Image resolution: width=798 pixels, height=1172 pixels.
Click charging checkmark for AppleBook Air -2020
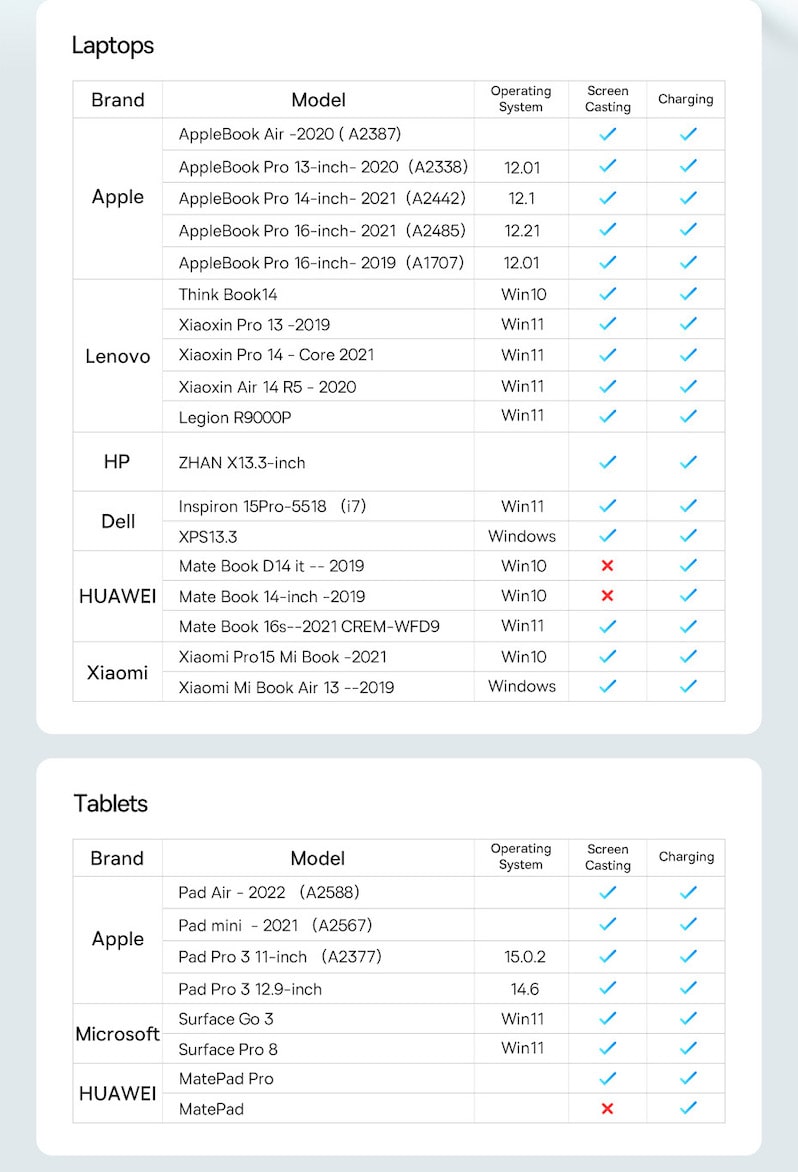(688, 134)
